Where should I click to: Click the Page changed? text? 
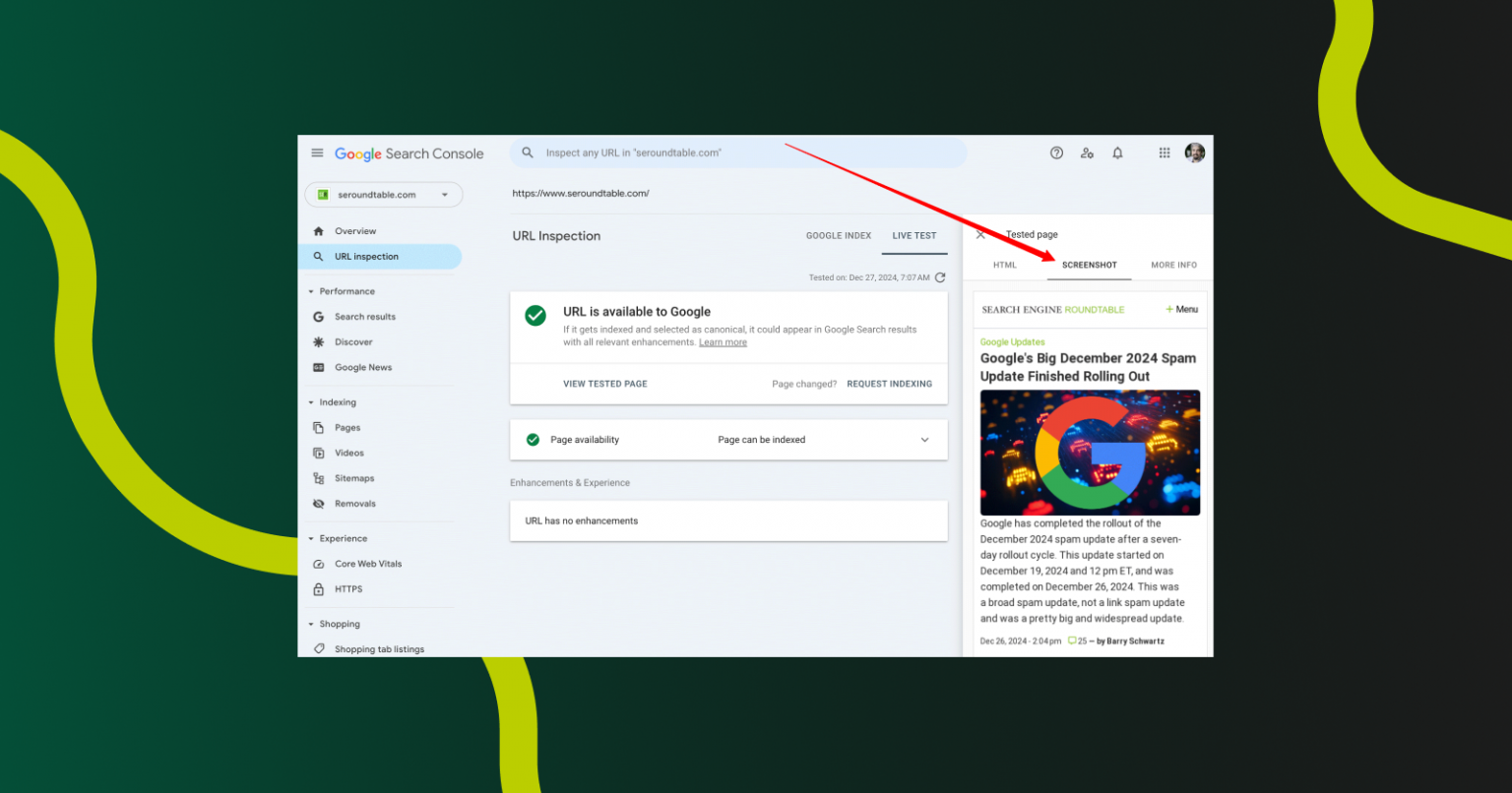(x=804, y=384)
